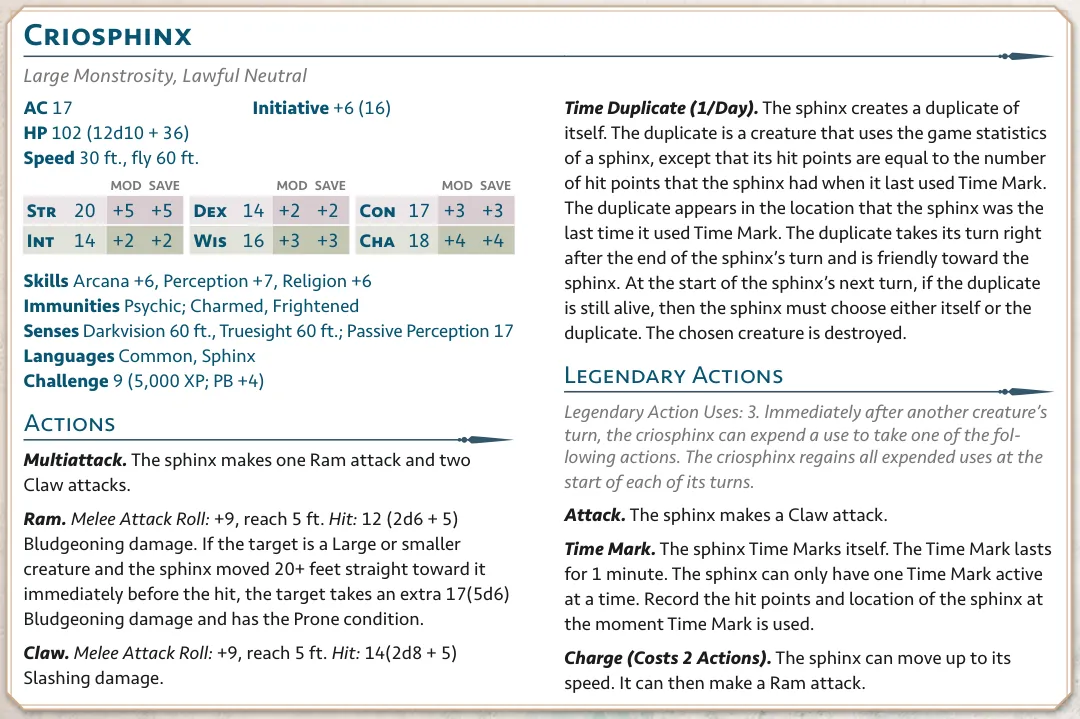Select the AC 17 stat line

(x=48, y=108)
